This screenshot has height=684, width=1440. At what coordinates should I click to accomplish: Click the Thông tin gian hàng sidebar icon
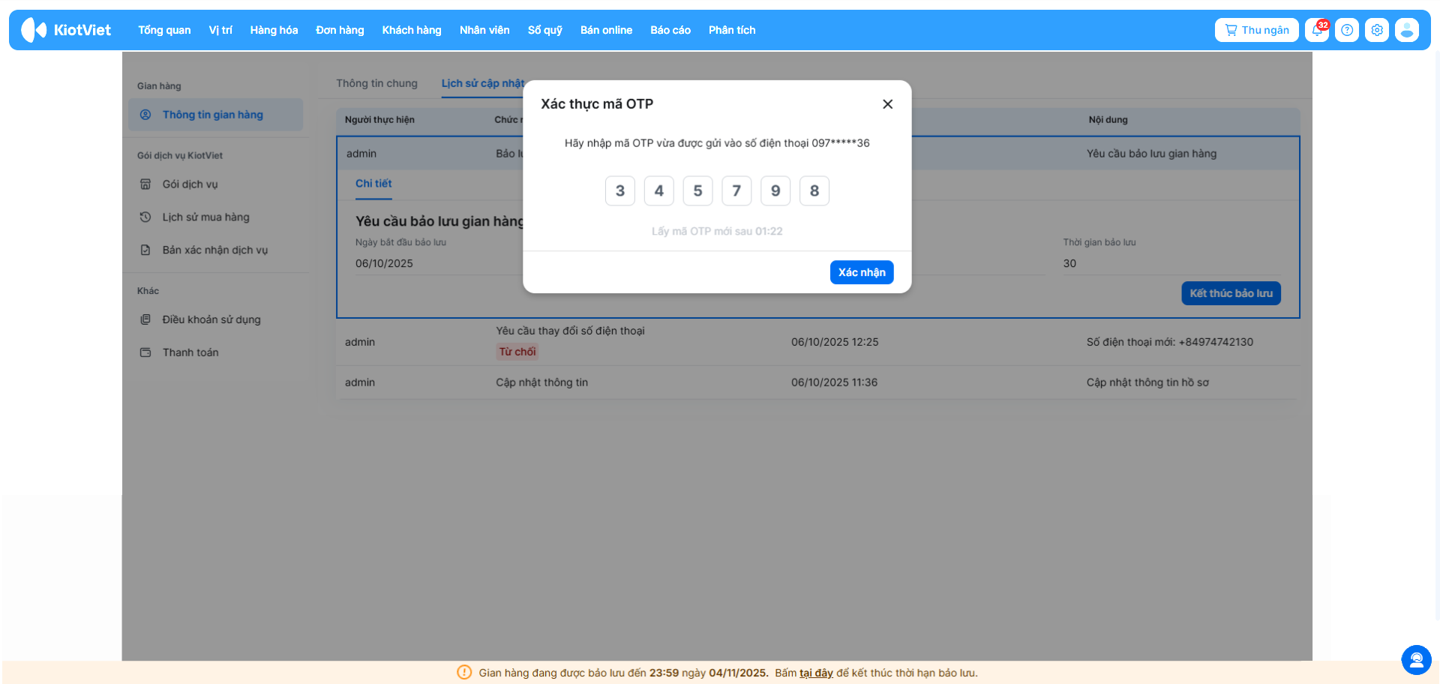(145, 115)
